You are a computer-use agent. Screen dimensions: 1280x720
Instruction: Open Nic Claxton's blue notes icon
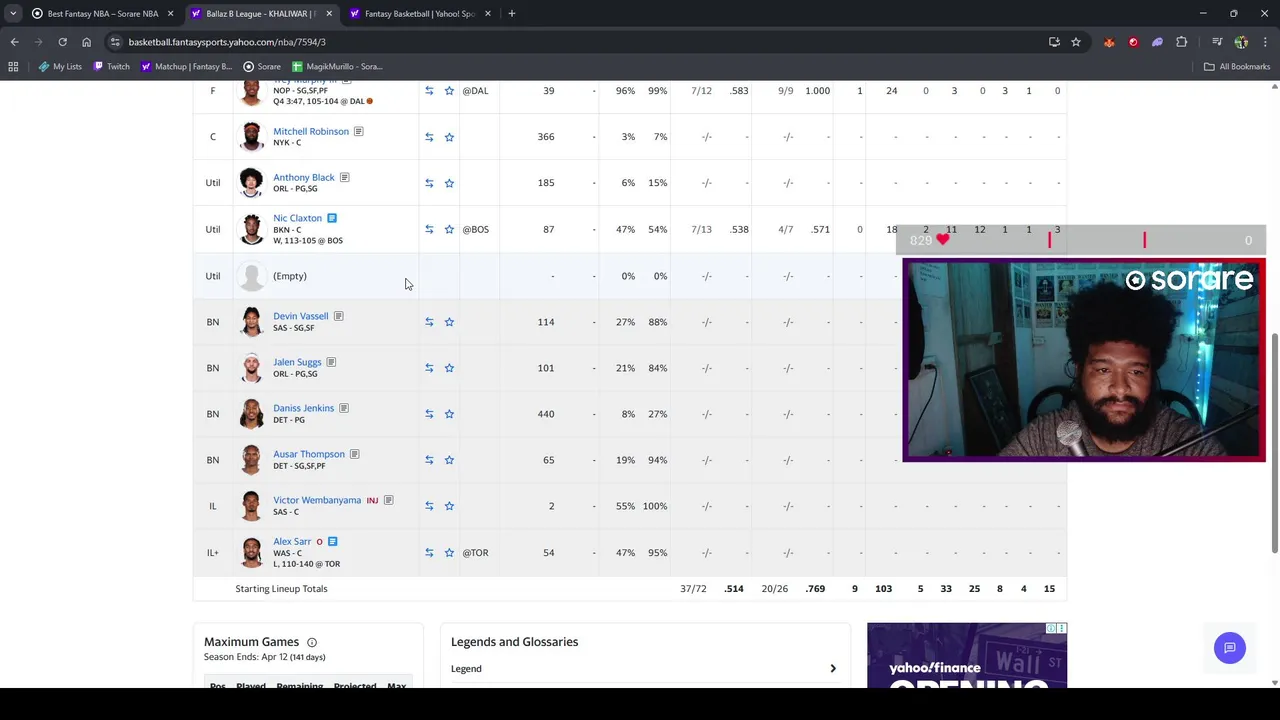(332, 218)
